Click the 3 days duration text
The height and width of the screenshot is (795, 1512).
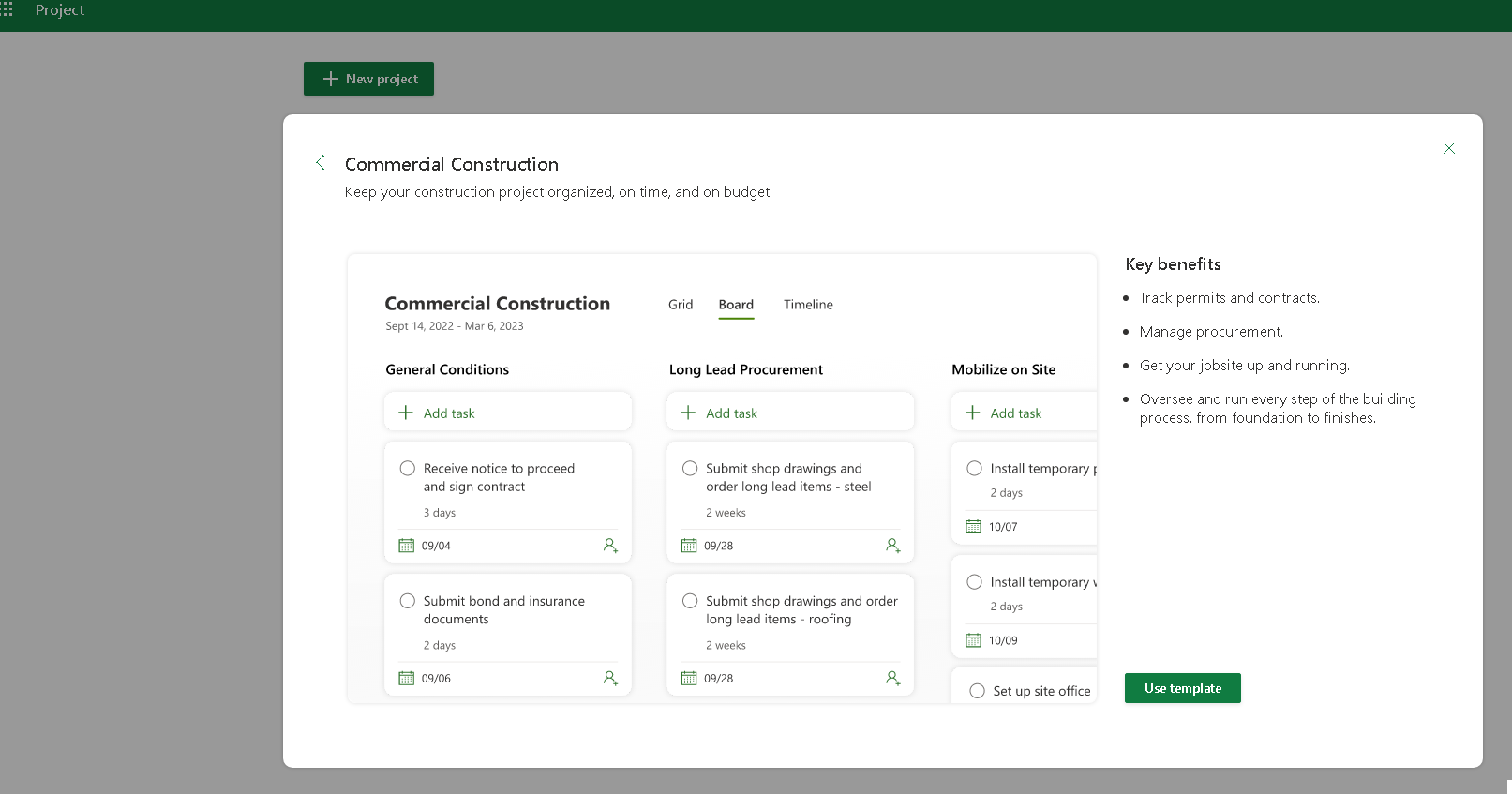coord(440,513)
